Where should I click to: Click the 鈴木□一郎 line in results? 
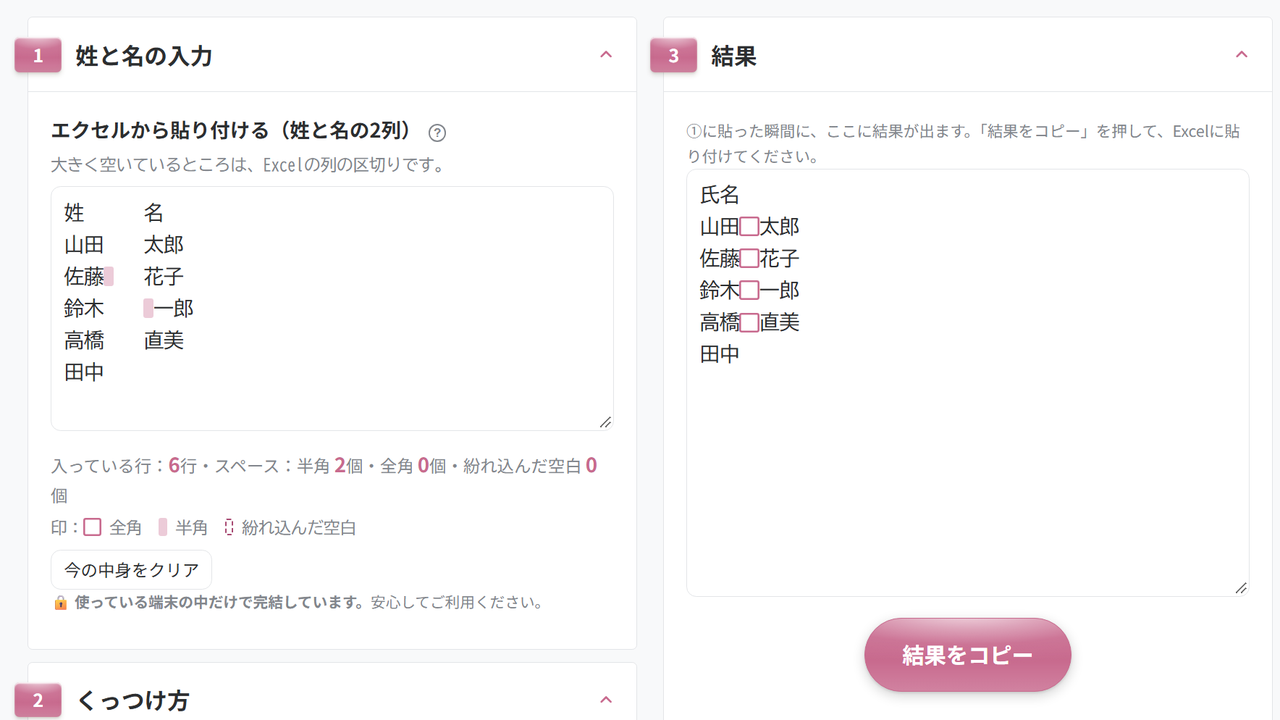click(750, 291)
